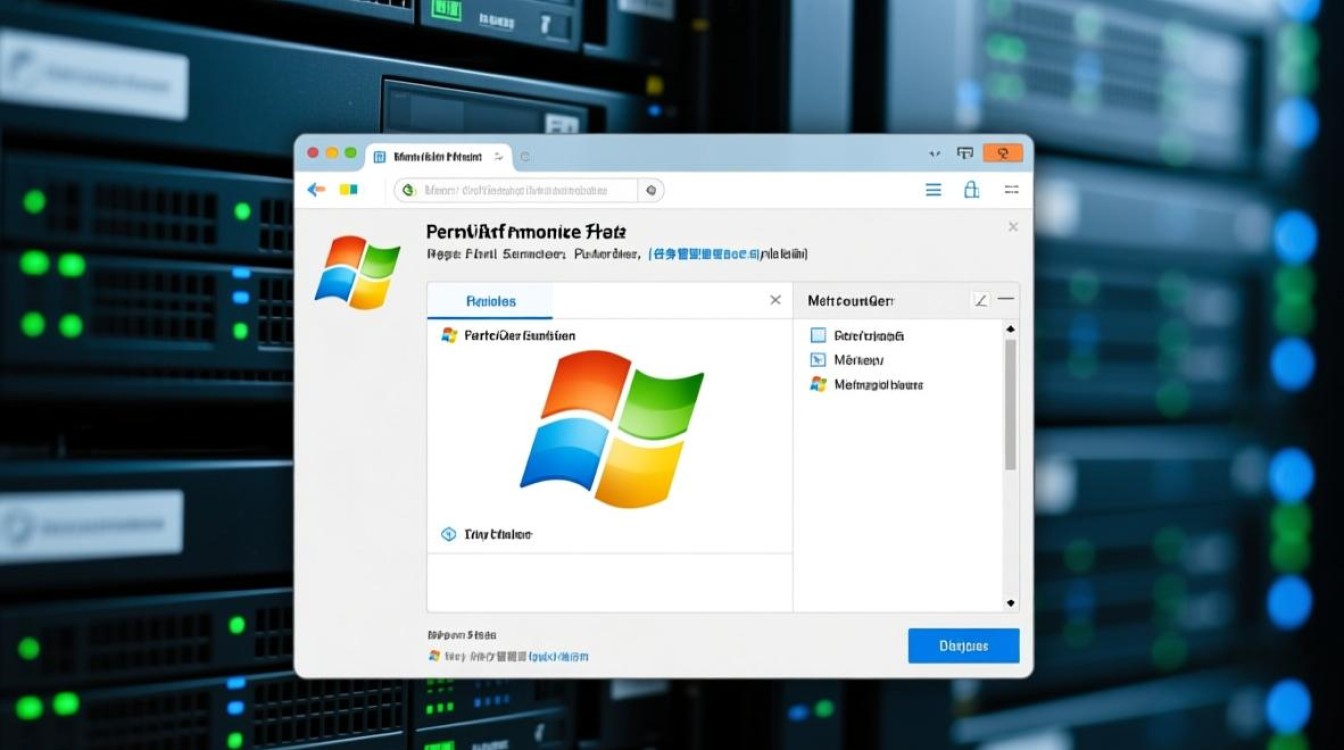Click the orange button in title bar

(x=1002, y=153)
